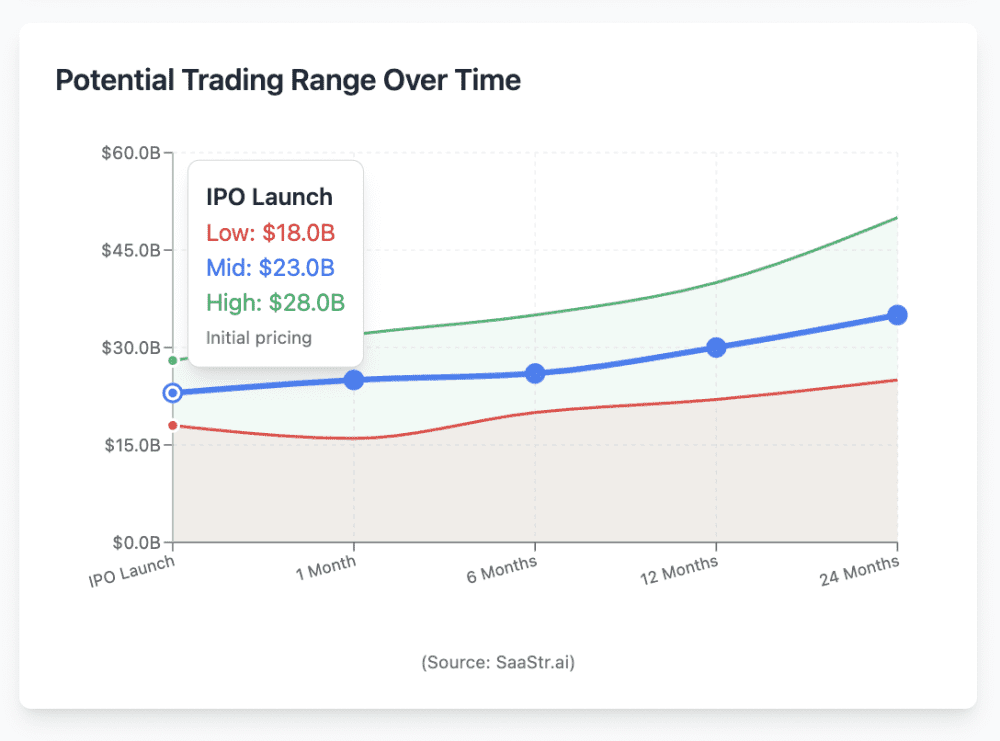Screen dimensions: 1000x741
Task: Click the Low: $18.0B tooltip entry
Action: [x=270, y=233]
